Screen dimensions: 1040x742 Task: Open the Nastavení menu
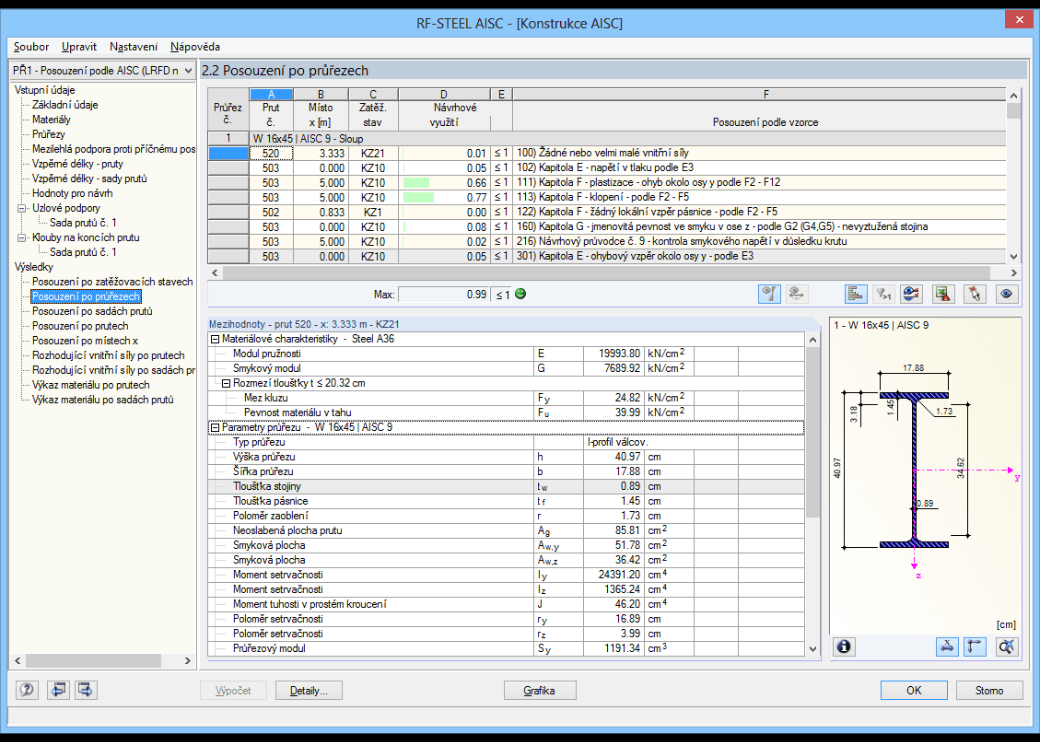tap(133, 46)
